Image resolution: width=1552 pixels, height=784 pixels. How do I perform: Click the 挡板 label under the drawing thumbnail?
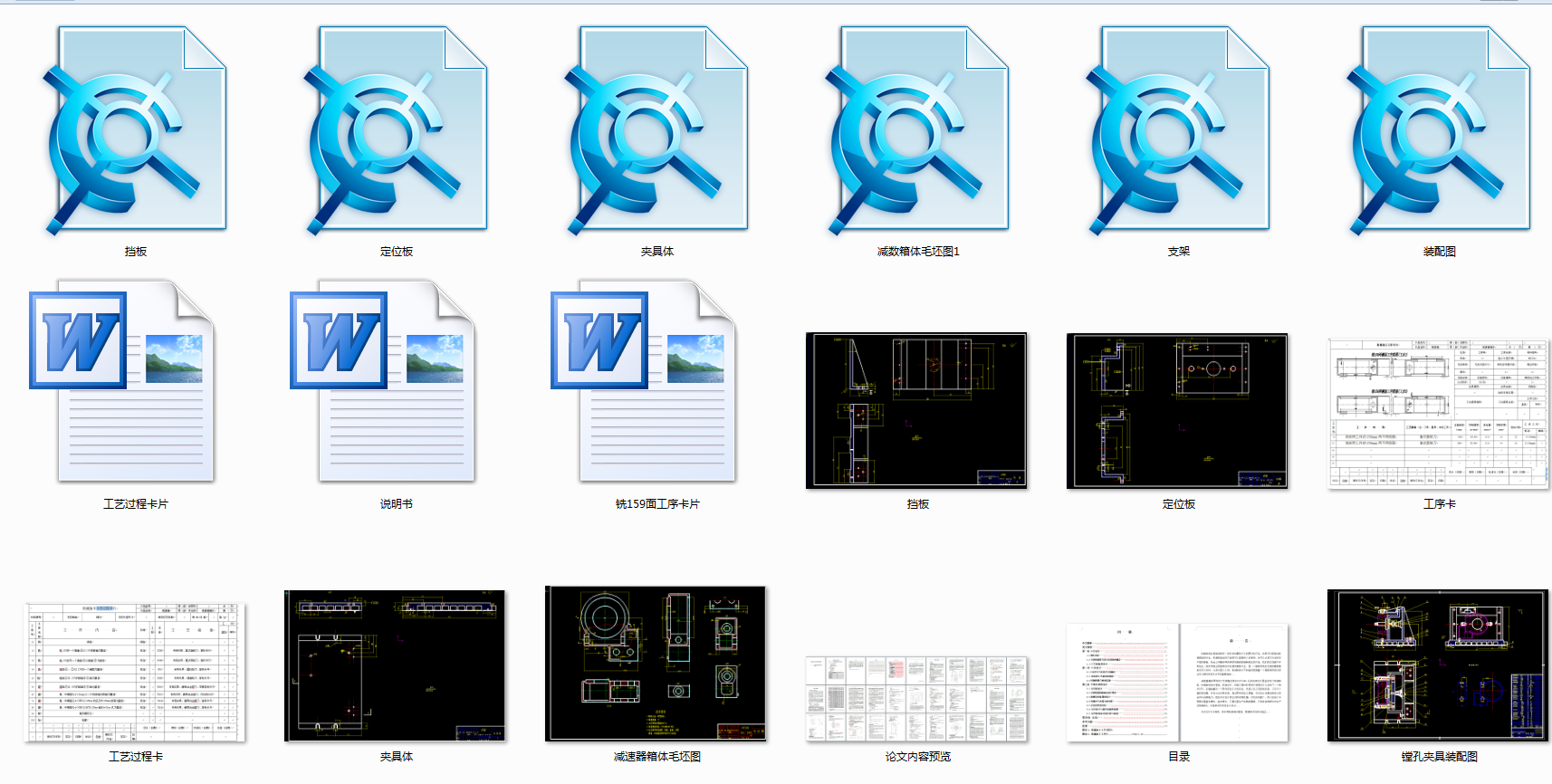(918, 504)
